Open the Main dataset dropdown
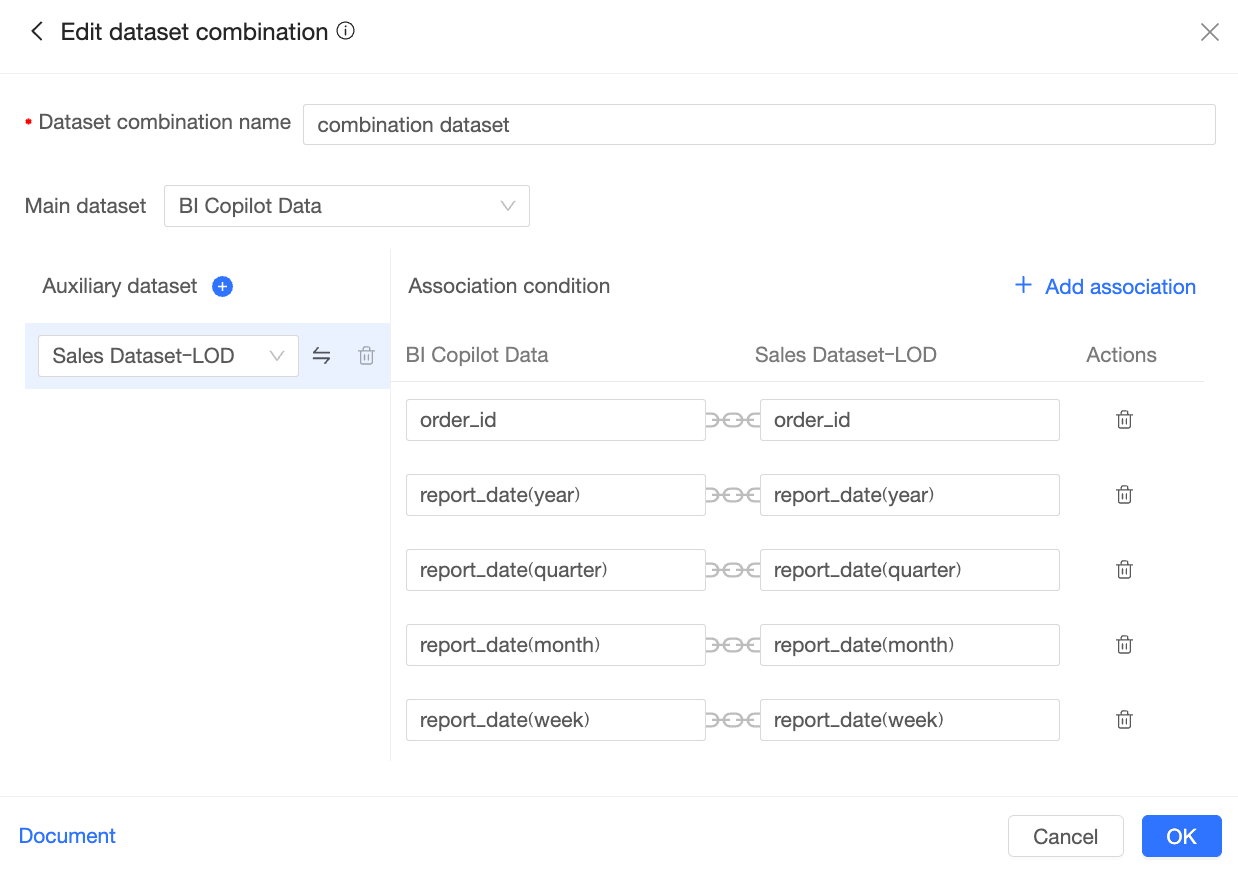 coord(346,207)
